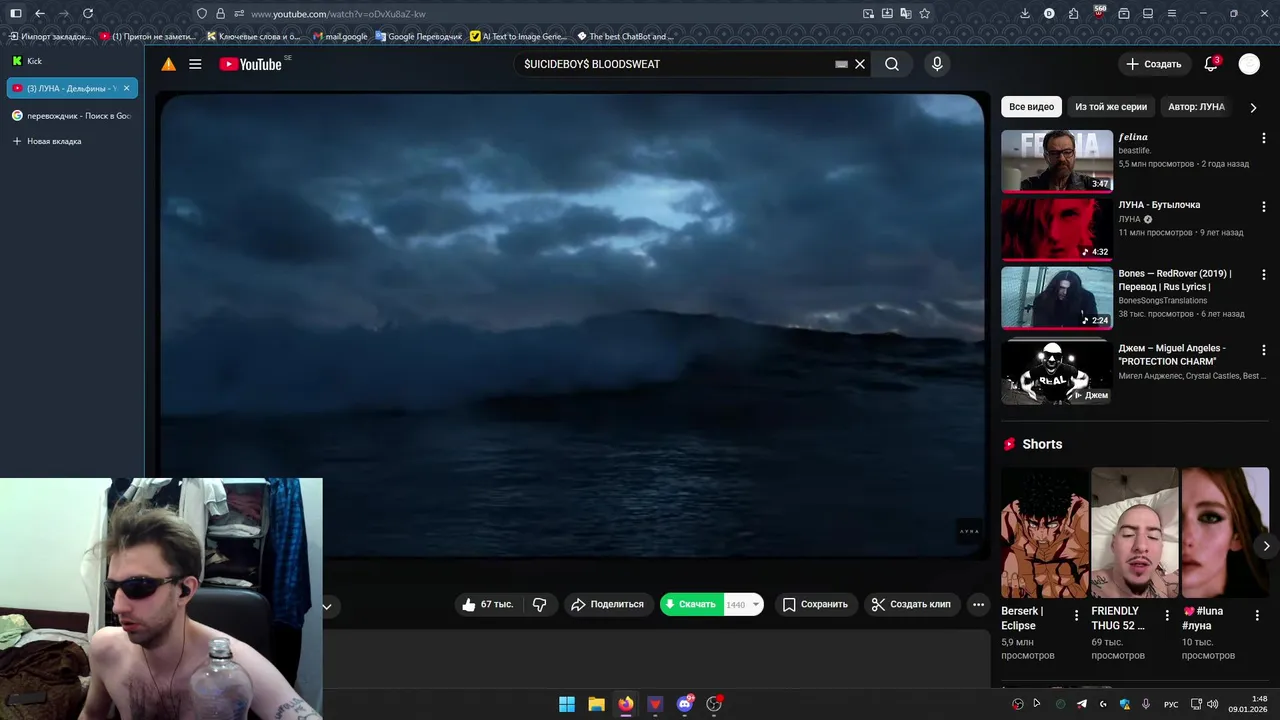Open the Berserk Eclipse short
The height and width of the screenshot is (720, 1280).
click(1045, 533)
